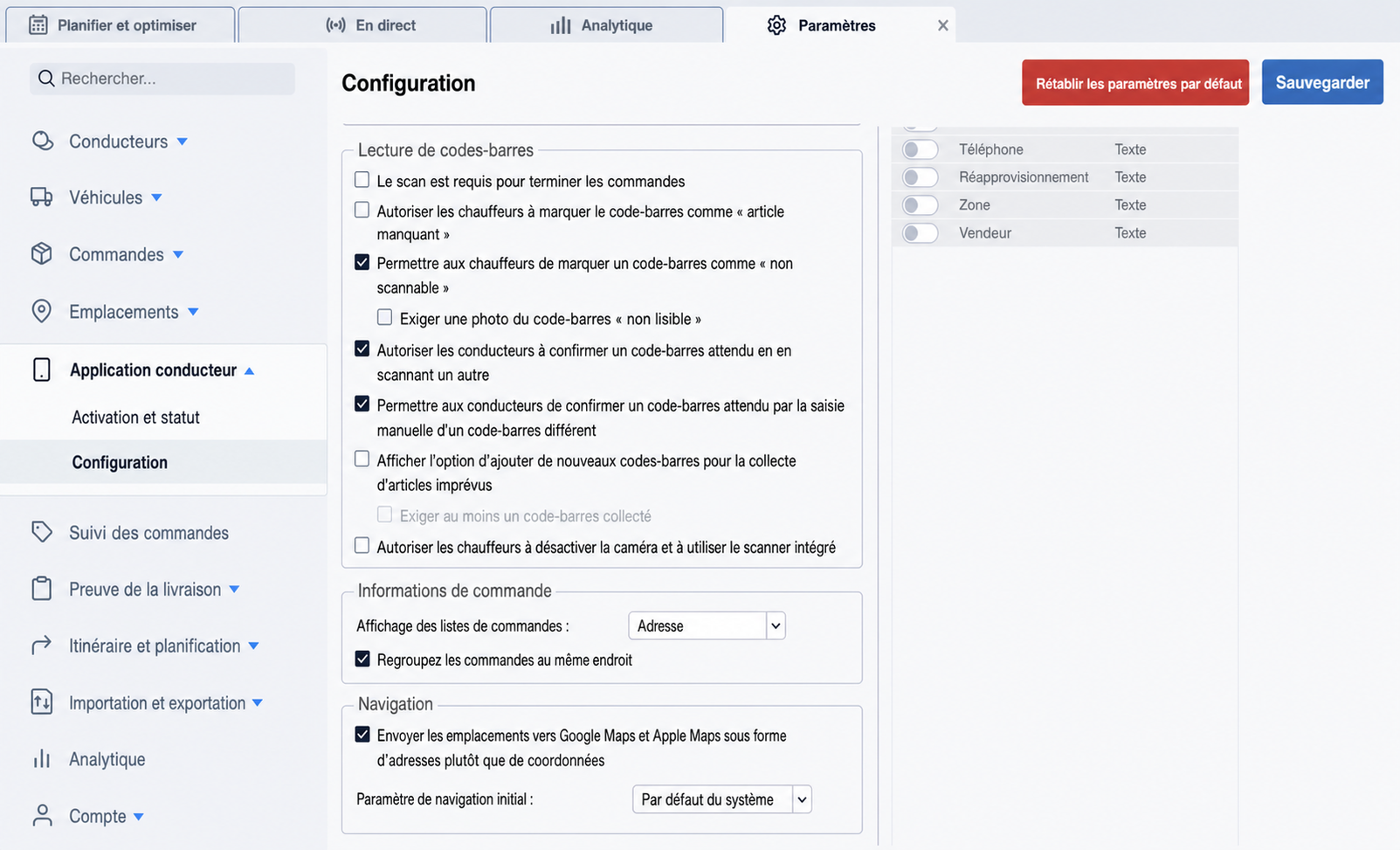Click the Véhicules truck icon

pyautogui.click(x=42, y=197)
